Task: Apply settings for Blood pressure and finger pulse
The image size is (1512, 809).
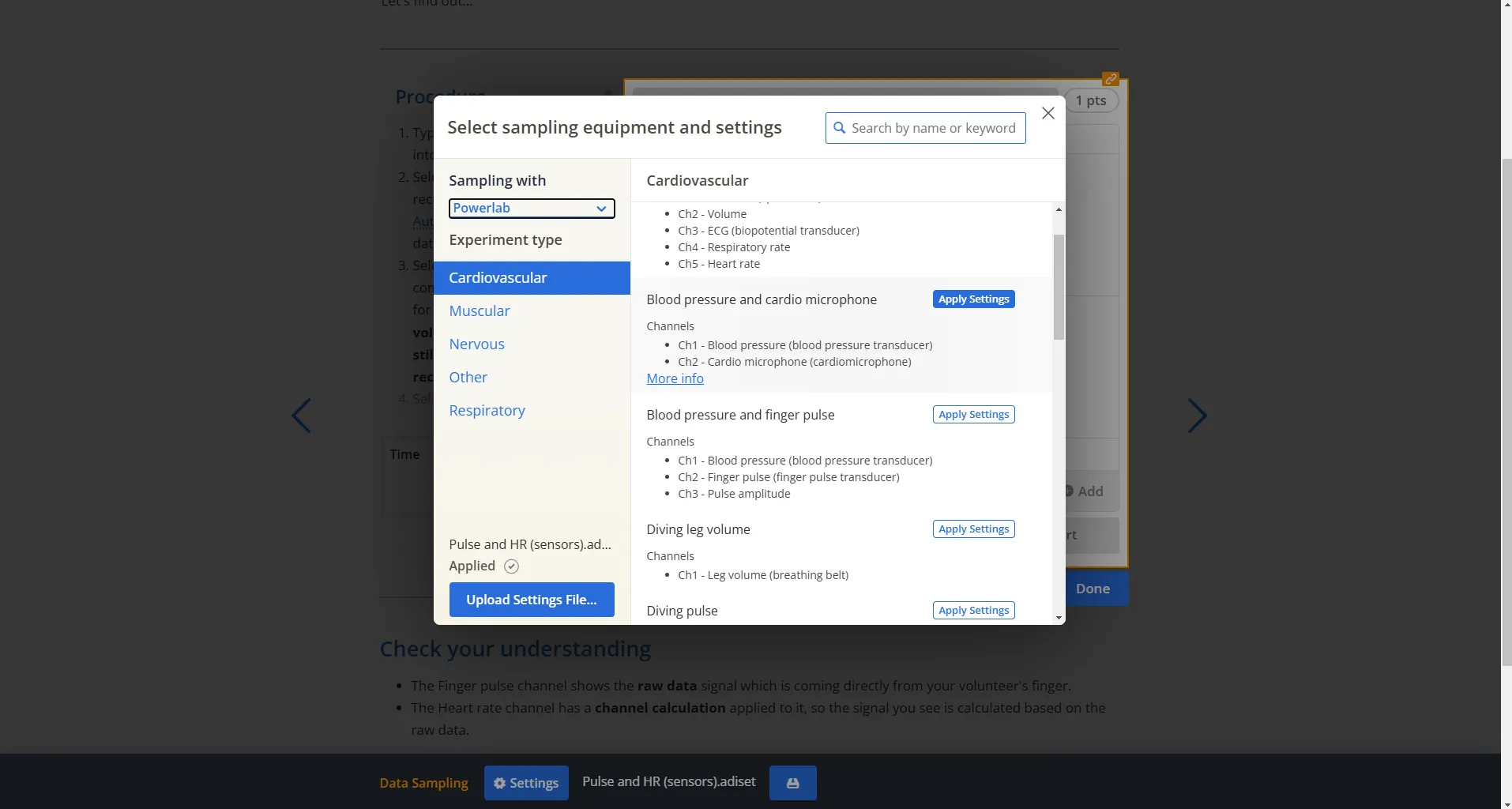Action: tap(973, 415)
